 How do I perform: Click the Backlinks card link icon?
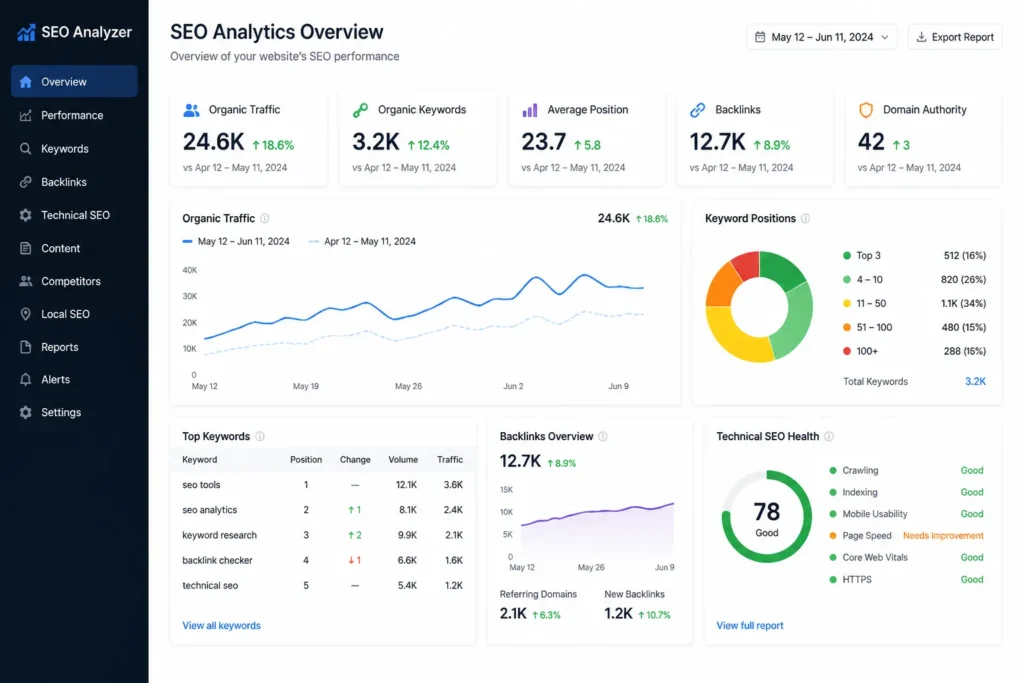pos(697,110)
